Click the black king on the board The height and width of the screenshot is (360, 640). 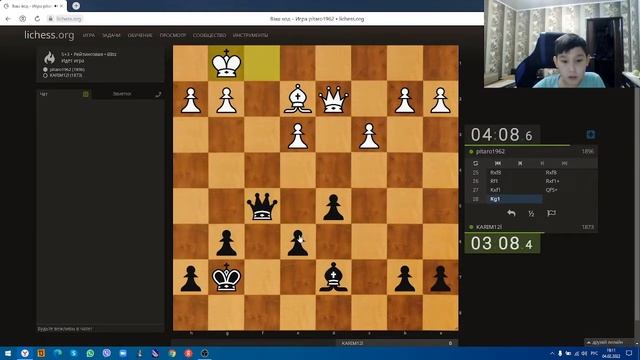pyautogui.click(x=226, y=278)
